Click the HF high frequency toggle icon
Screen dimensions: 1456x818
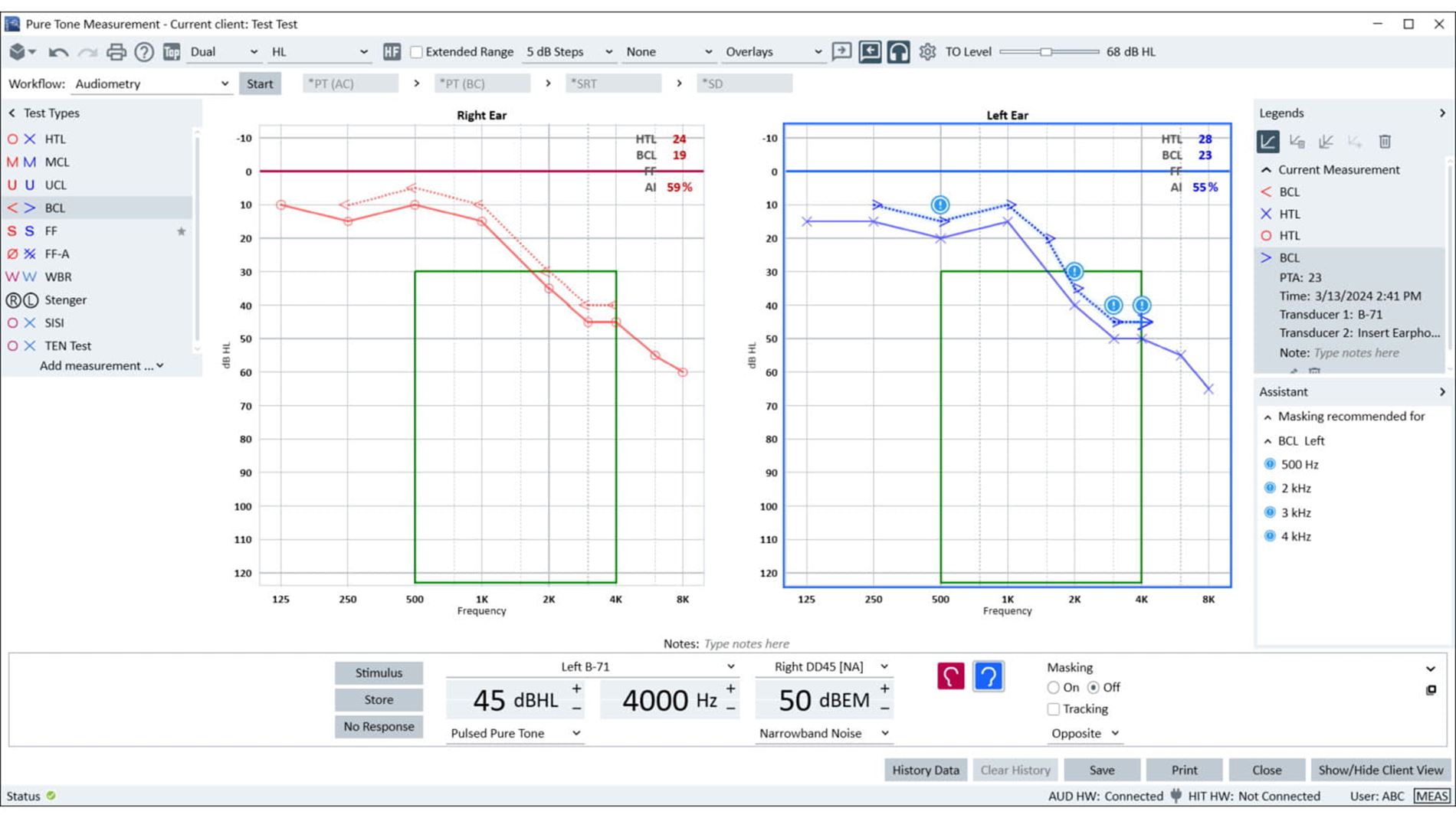pyautogui.click(x=392, y=51)
